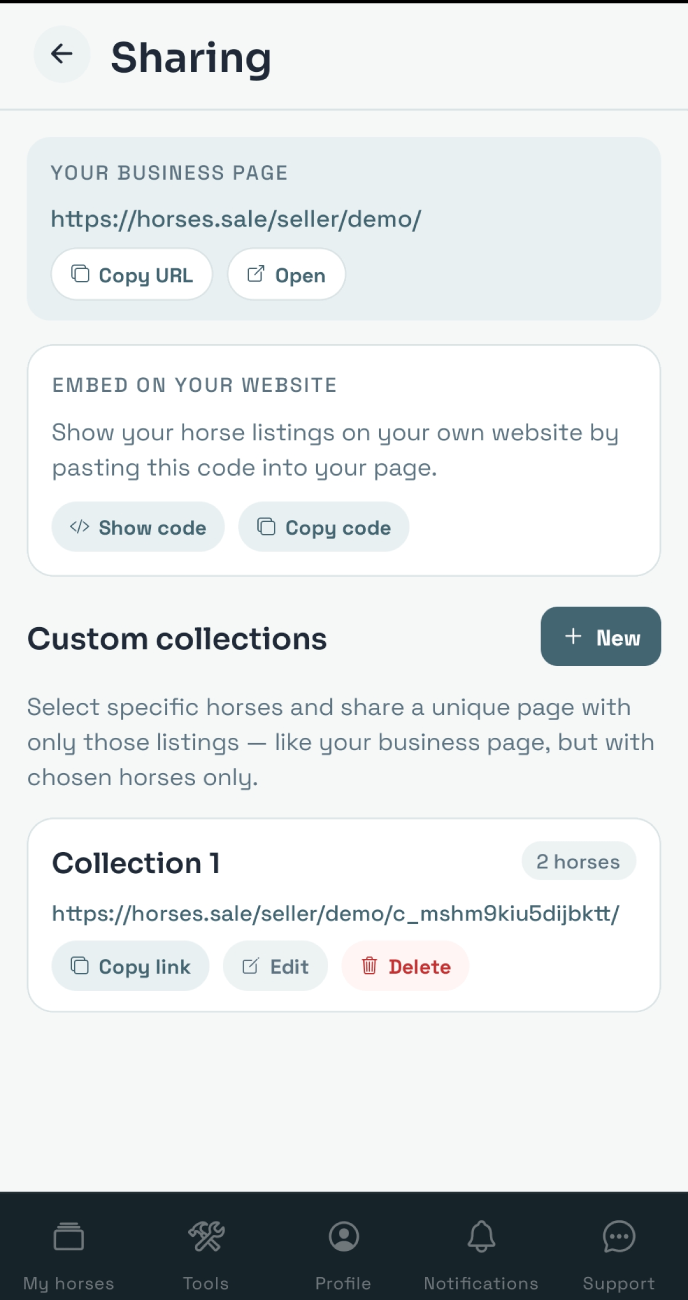This screenshot has width=688, height=1300.
Task: Open the Notifications bell tab
Action: (x=481, y=1255)
